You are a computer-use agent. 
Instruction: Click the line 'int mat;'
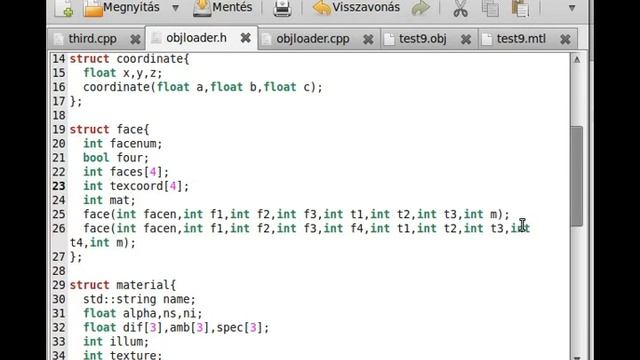(x=109, y=200)
